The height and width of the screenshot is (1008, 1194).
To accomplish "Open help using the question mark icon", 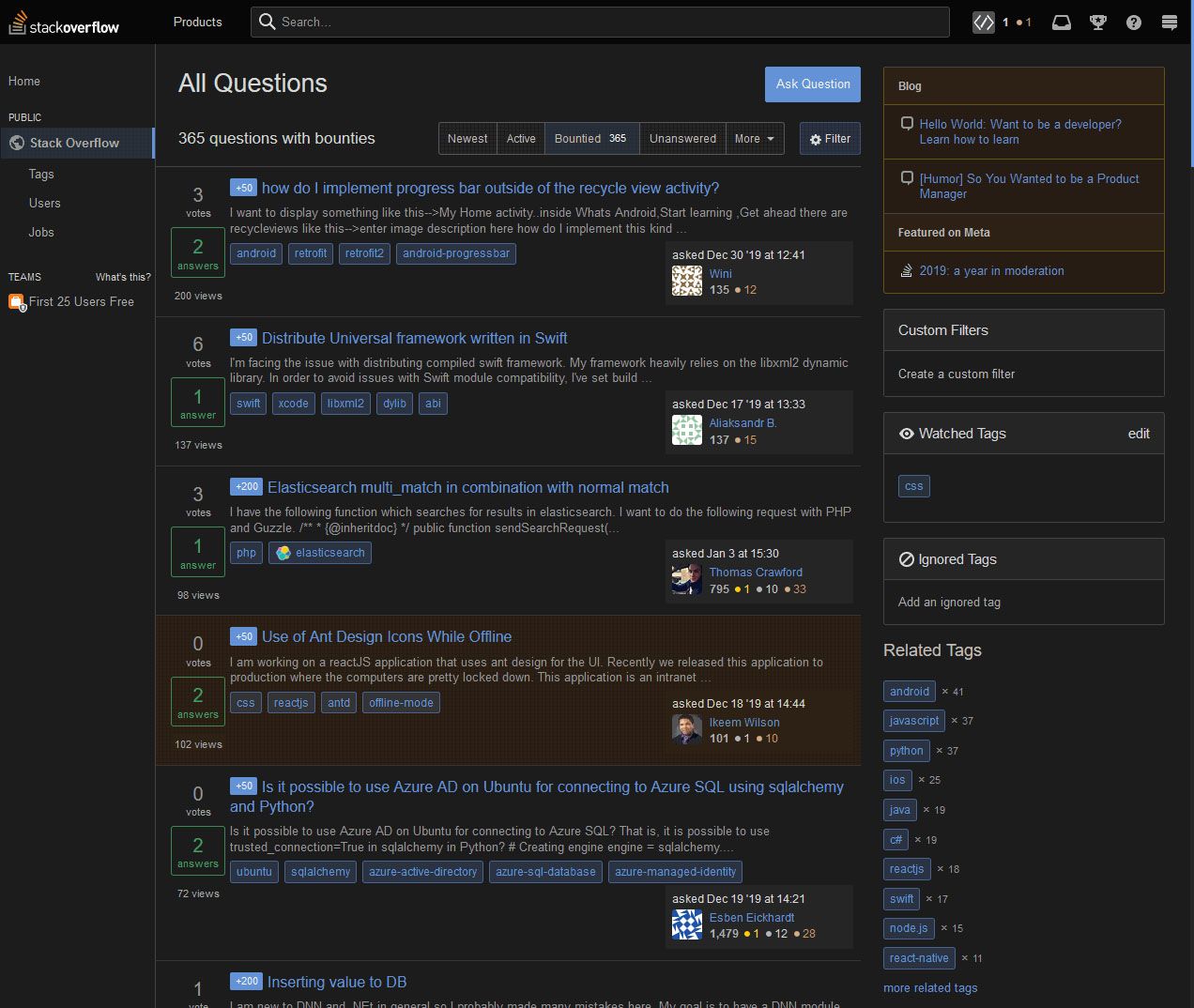I will [x=1133, y=22].
